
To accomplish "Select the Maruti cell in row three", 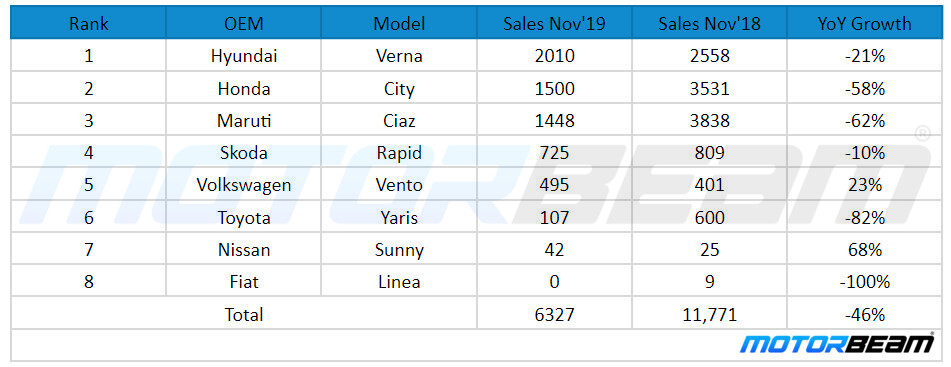I will pos(244,121).
